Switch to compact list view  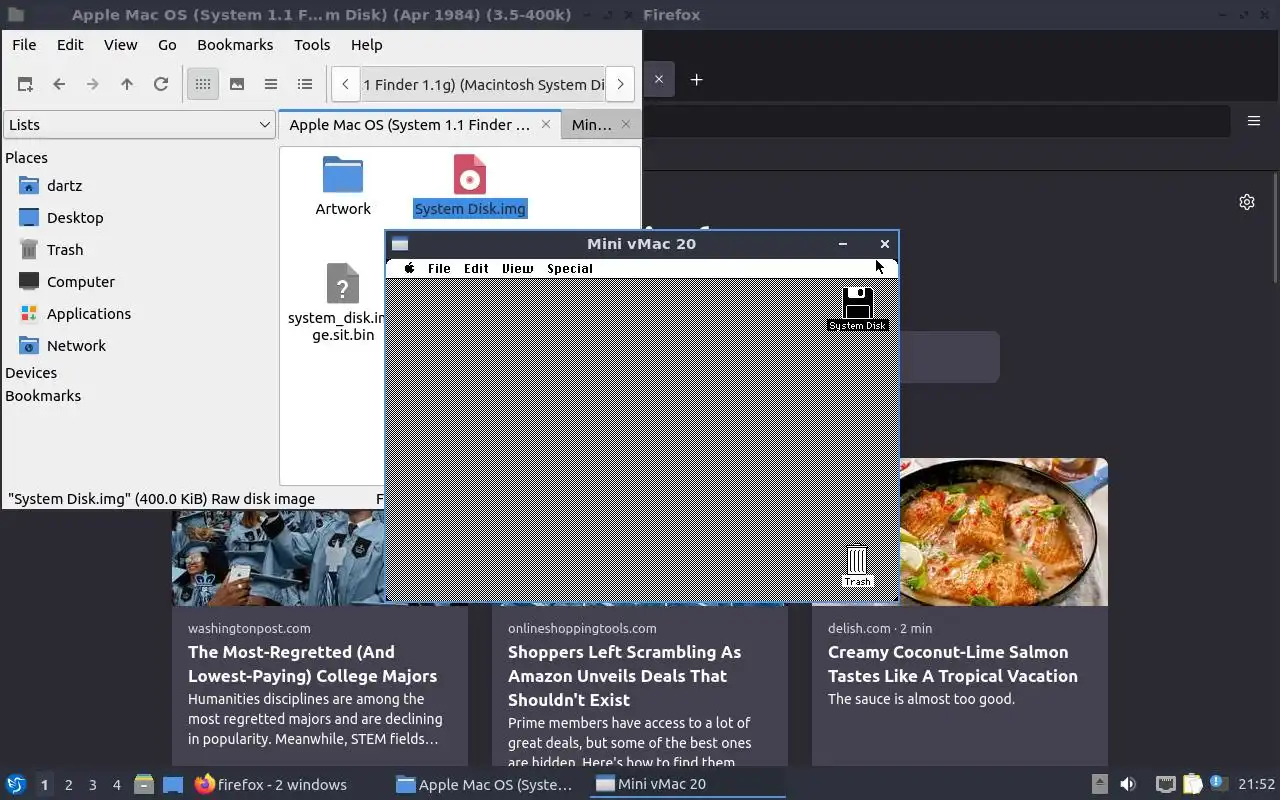tap(271, 84)
